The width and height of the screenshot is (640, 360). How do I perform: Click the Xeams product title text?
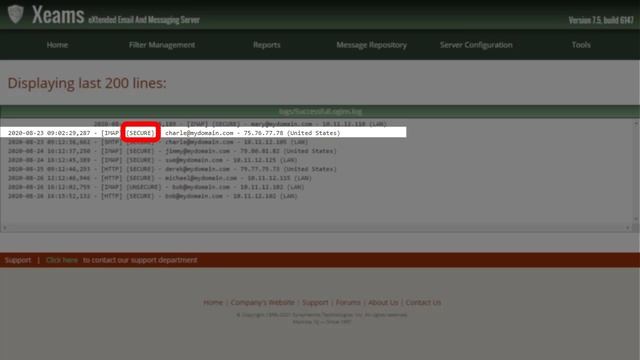point(58,15)
